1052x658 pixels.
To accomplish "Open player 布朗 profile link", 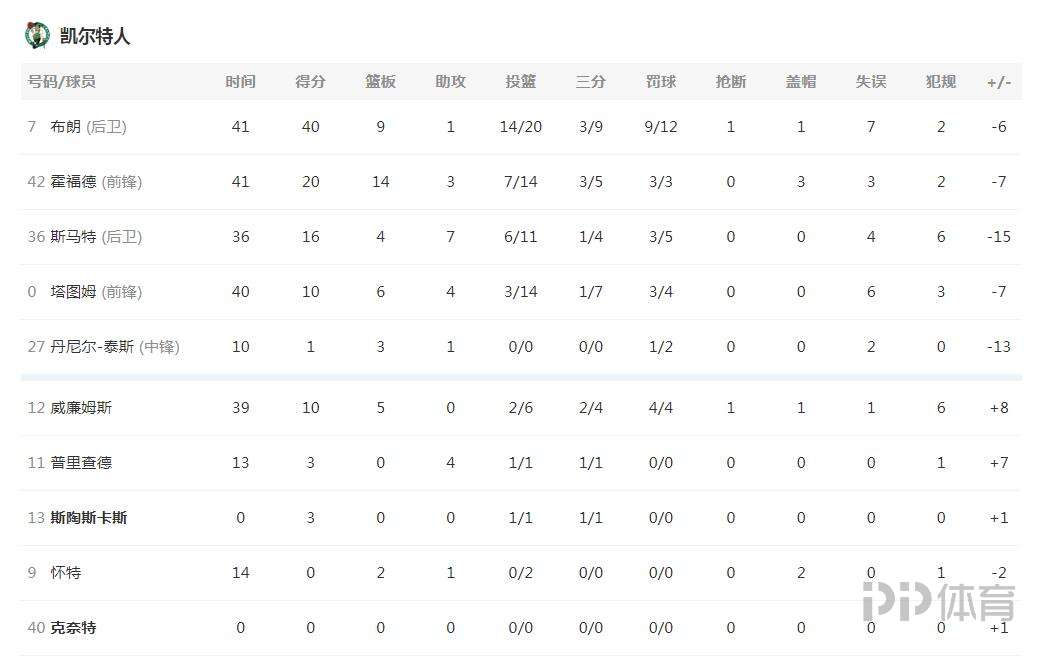I will click(66, 127).
